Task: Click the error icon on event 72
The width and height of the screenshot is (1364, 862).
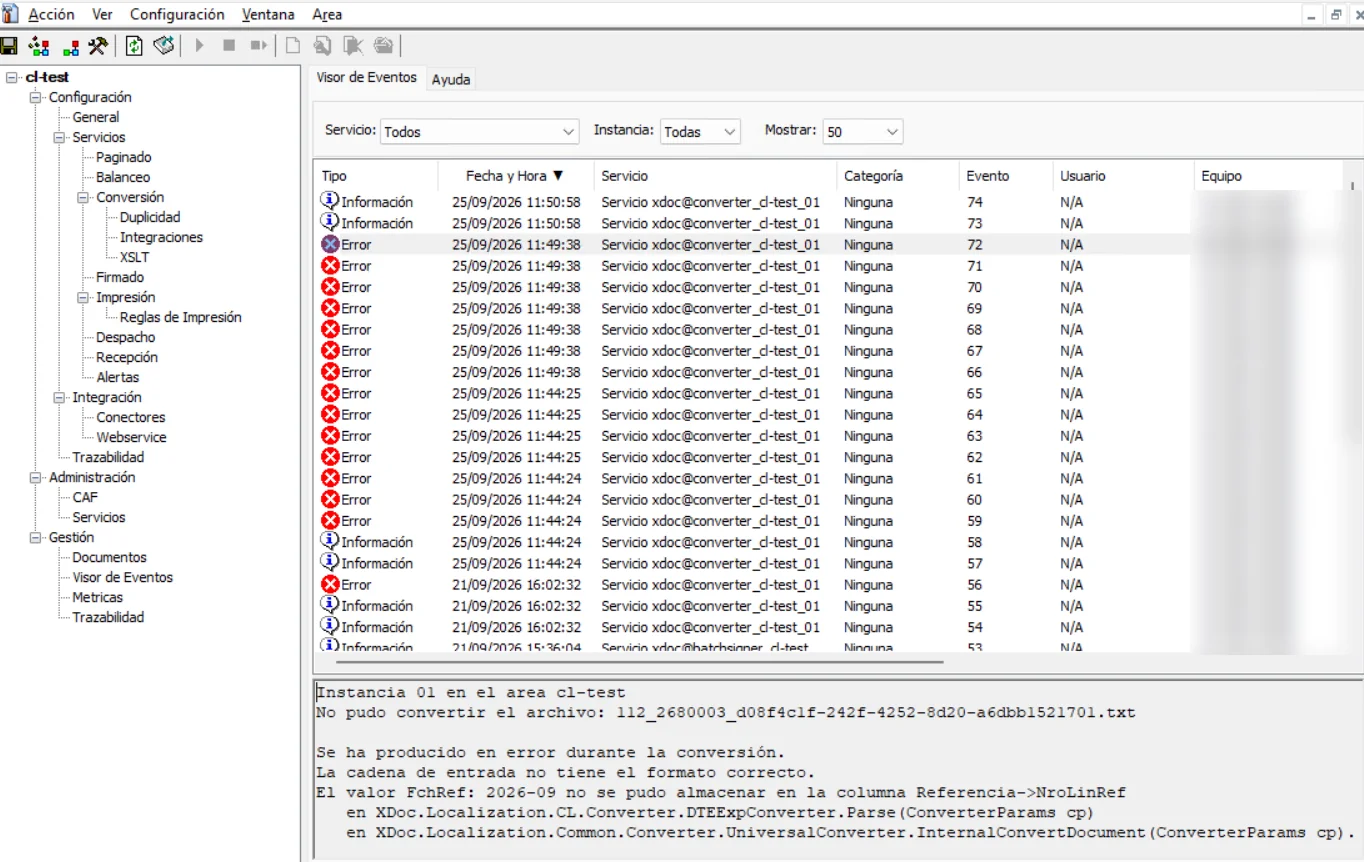Action: (x=330, y=244)
